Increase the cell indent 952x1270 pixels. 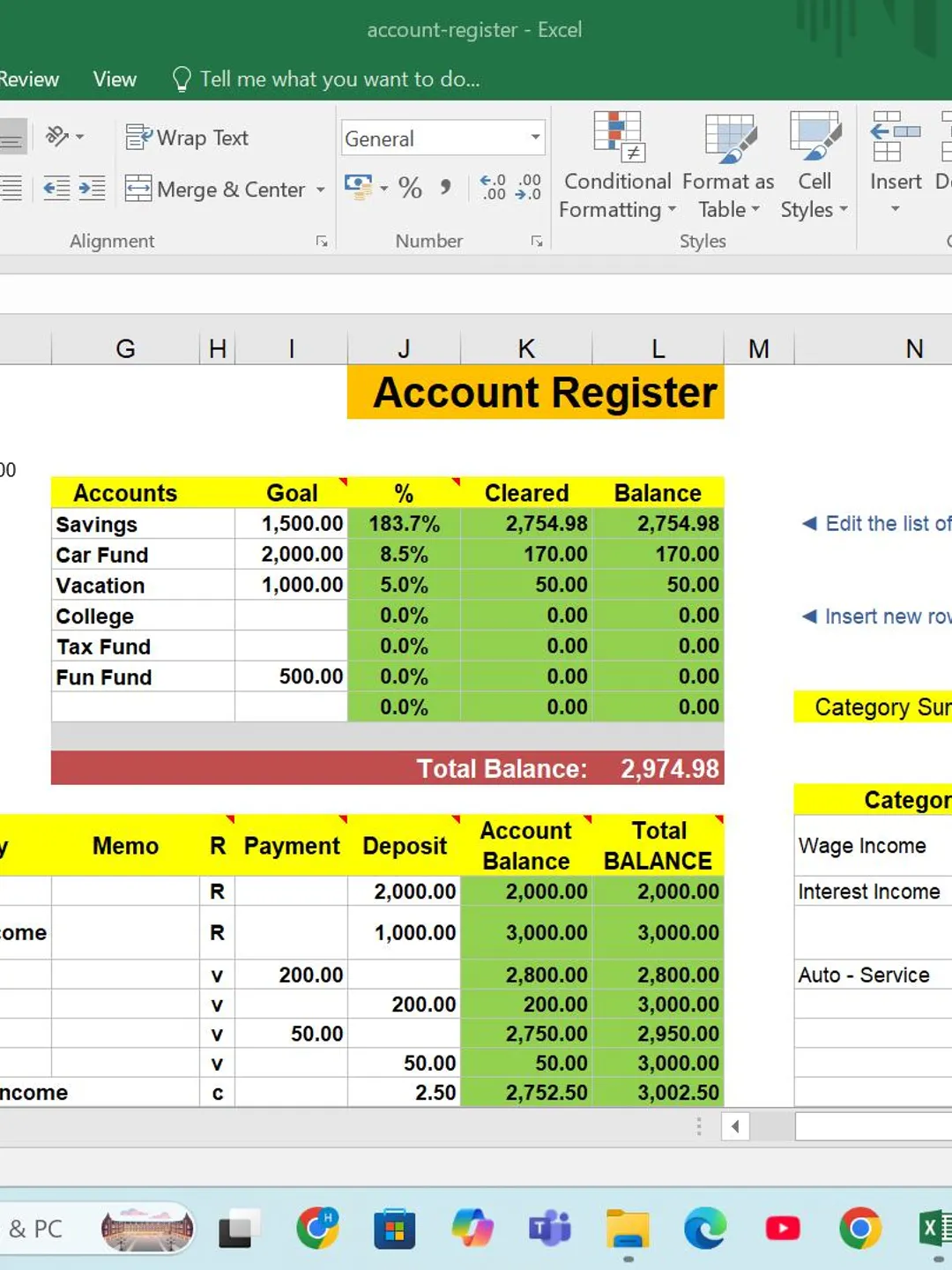(92, 188)
